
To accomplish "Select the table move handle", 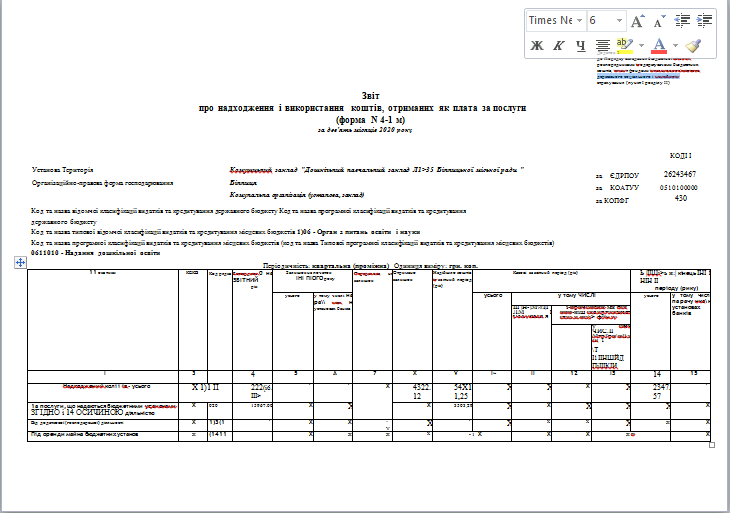I will [x=20, y=262].
